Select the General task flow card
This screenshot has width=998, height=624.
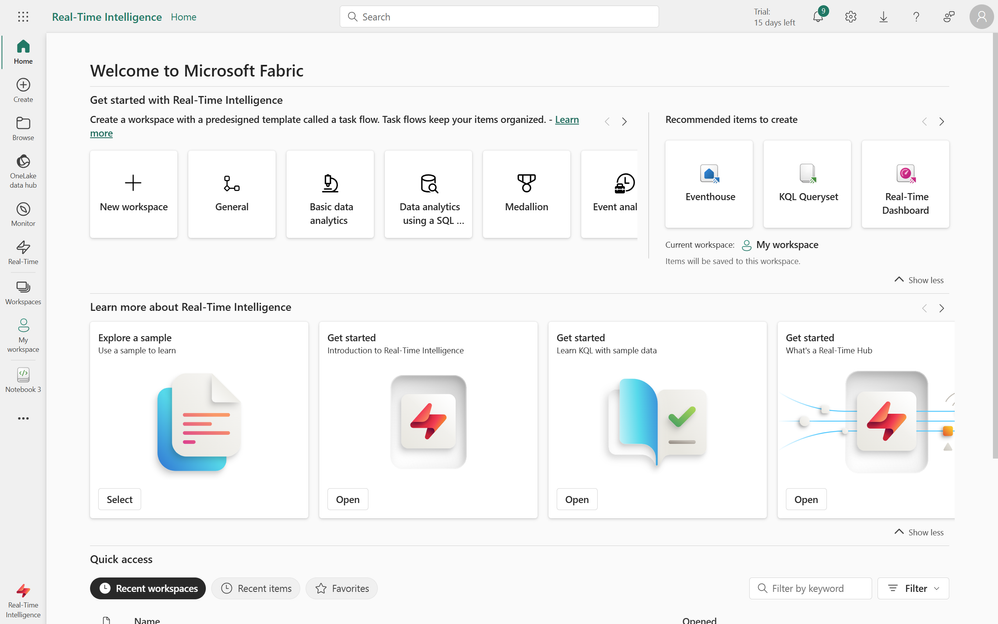pyautogui.click(x=232, y=194)
